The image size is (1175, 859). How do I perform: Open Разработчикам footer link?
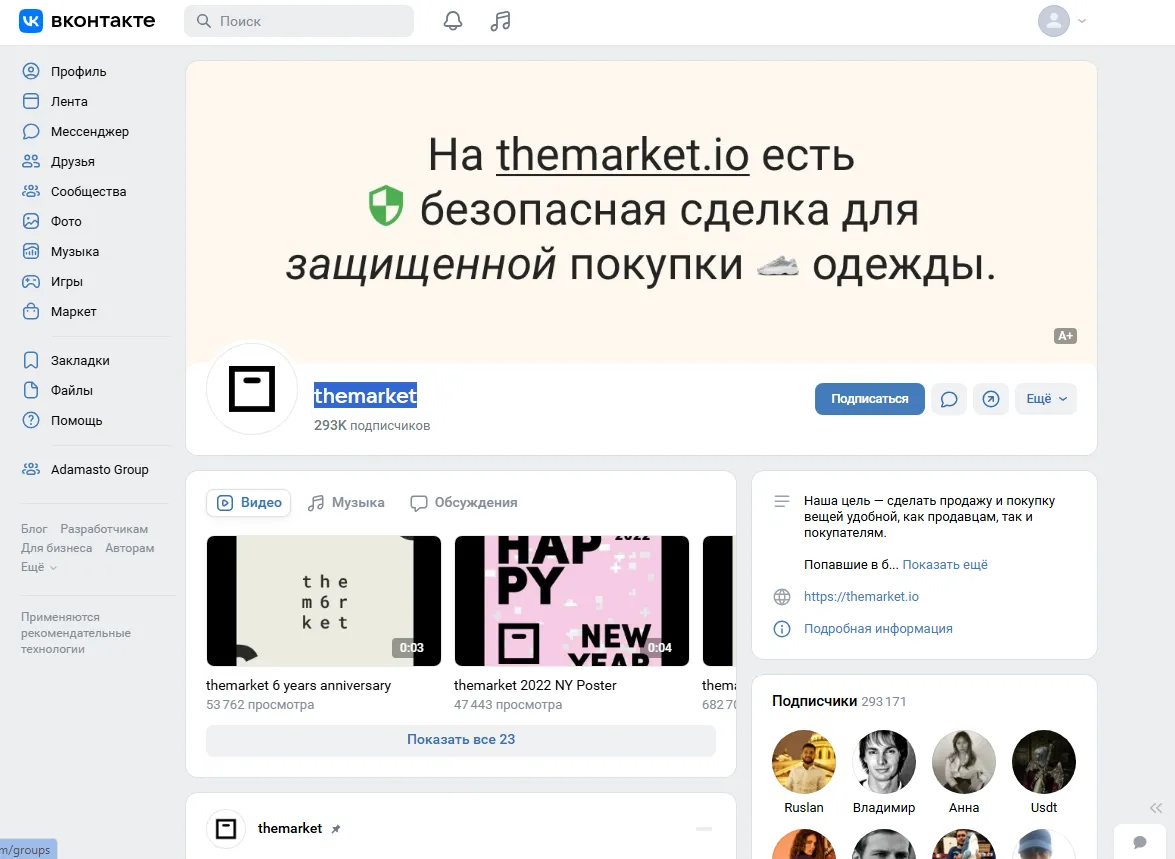(x=104, y=528)
